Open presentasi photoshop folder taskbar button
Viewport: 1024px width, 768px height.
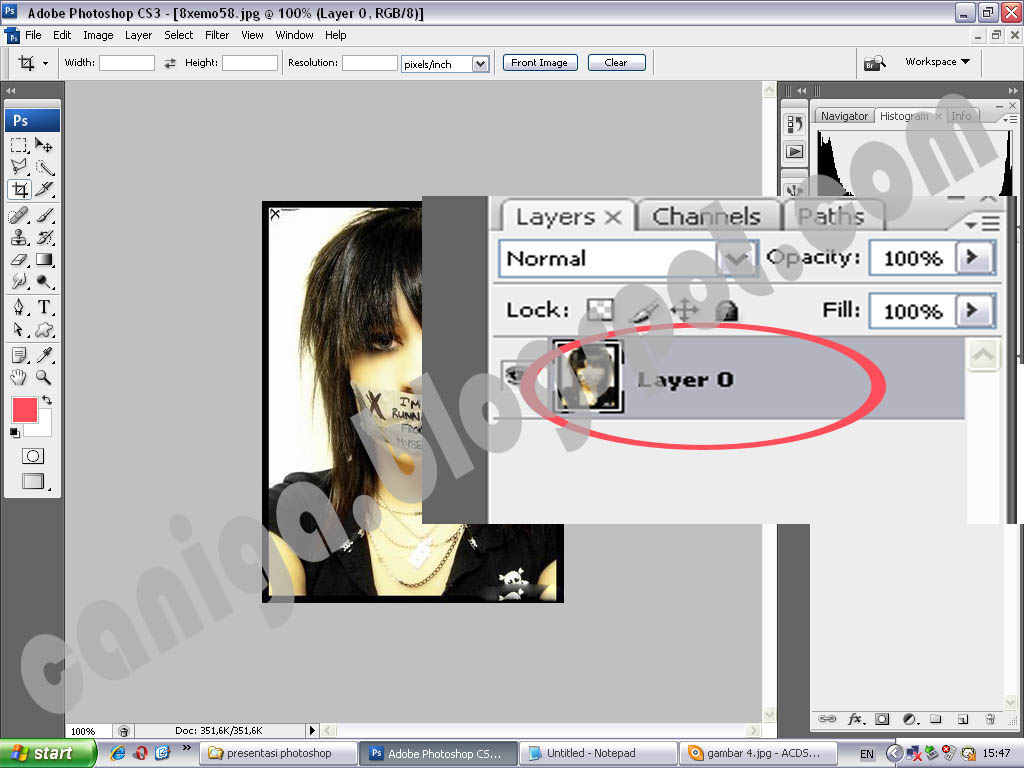(276, 753)
